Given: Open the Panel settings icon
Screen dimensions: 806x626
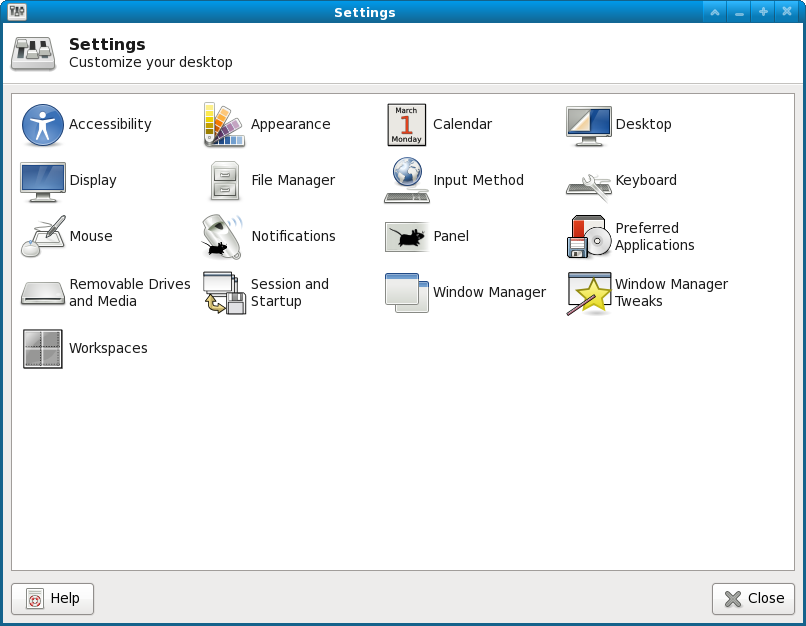Looking at the screenshot, I should click(x=407, y=236).
